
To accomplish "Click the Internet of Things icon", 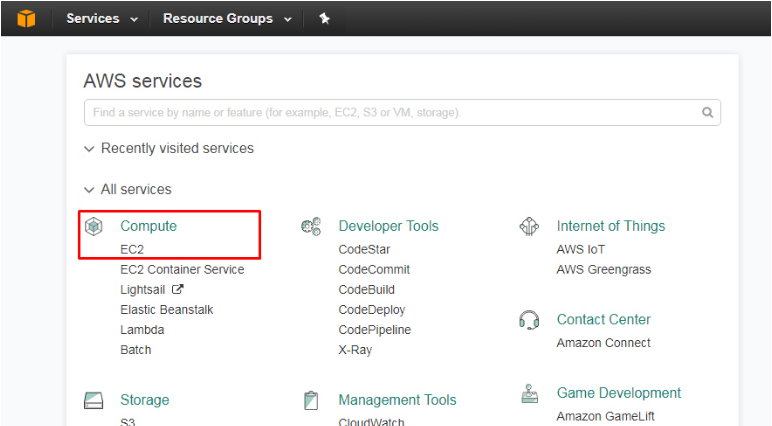I will [x=529, y=227].
